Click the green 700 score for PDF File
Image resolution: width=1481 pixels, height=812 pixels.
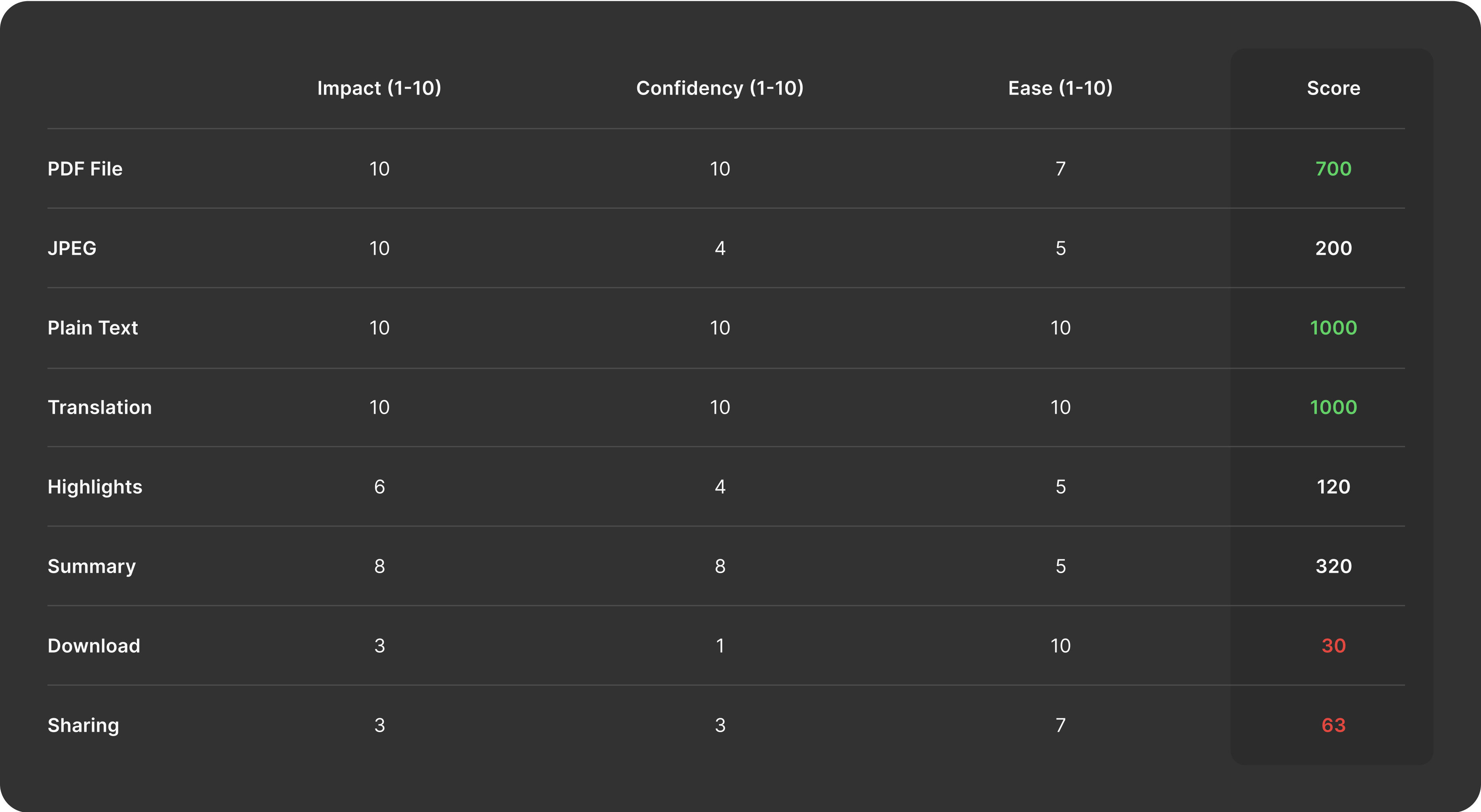coord(1333,169)
